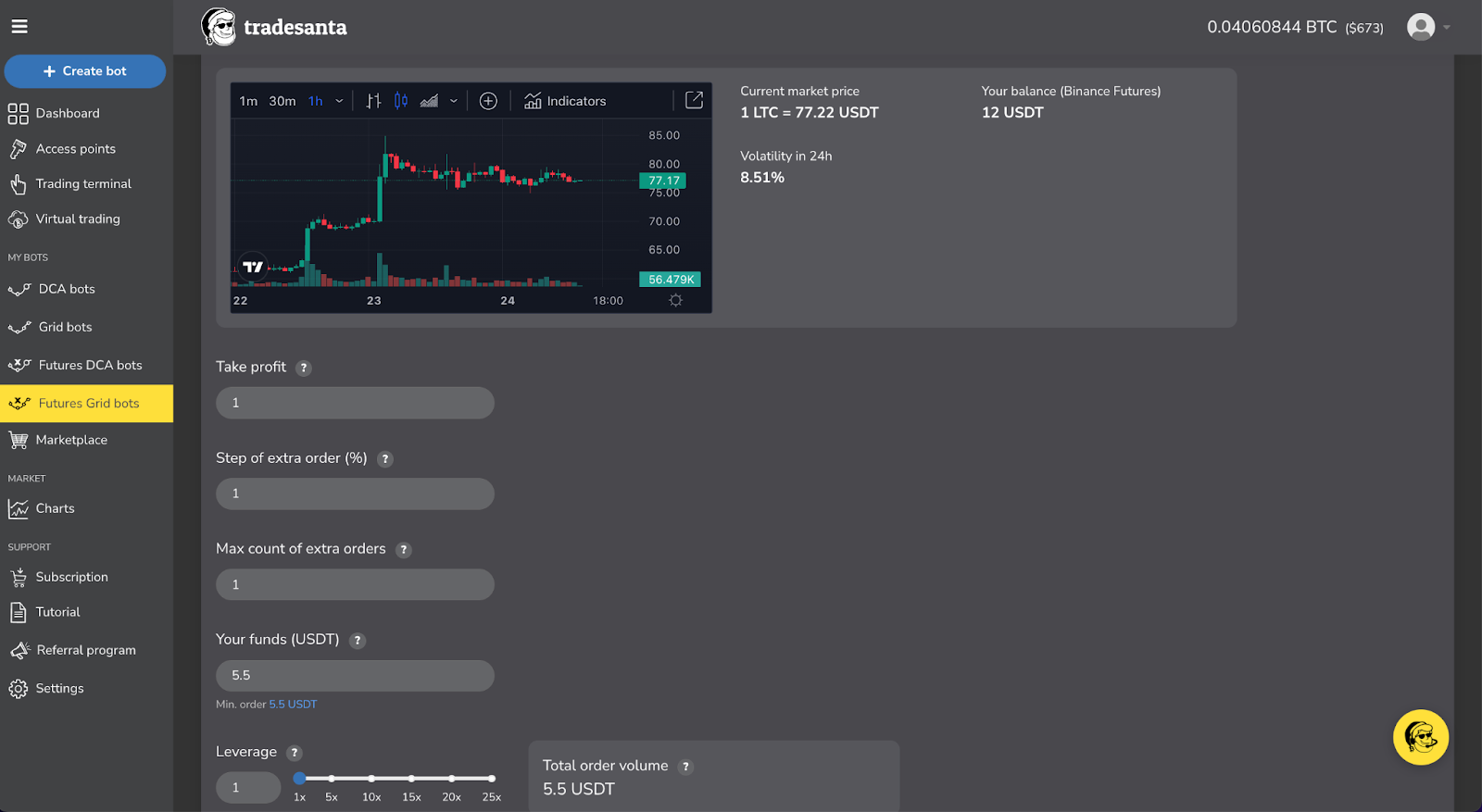Image resolution: width=1482 pixels, height=812 pixels.
Task: Click the Trading terminal hand icon
Action: [18, 184]
